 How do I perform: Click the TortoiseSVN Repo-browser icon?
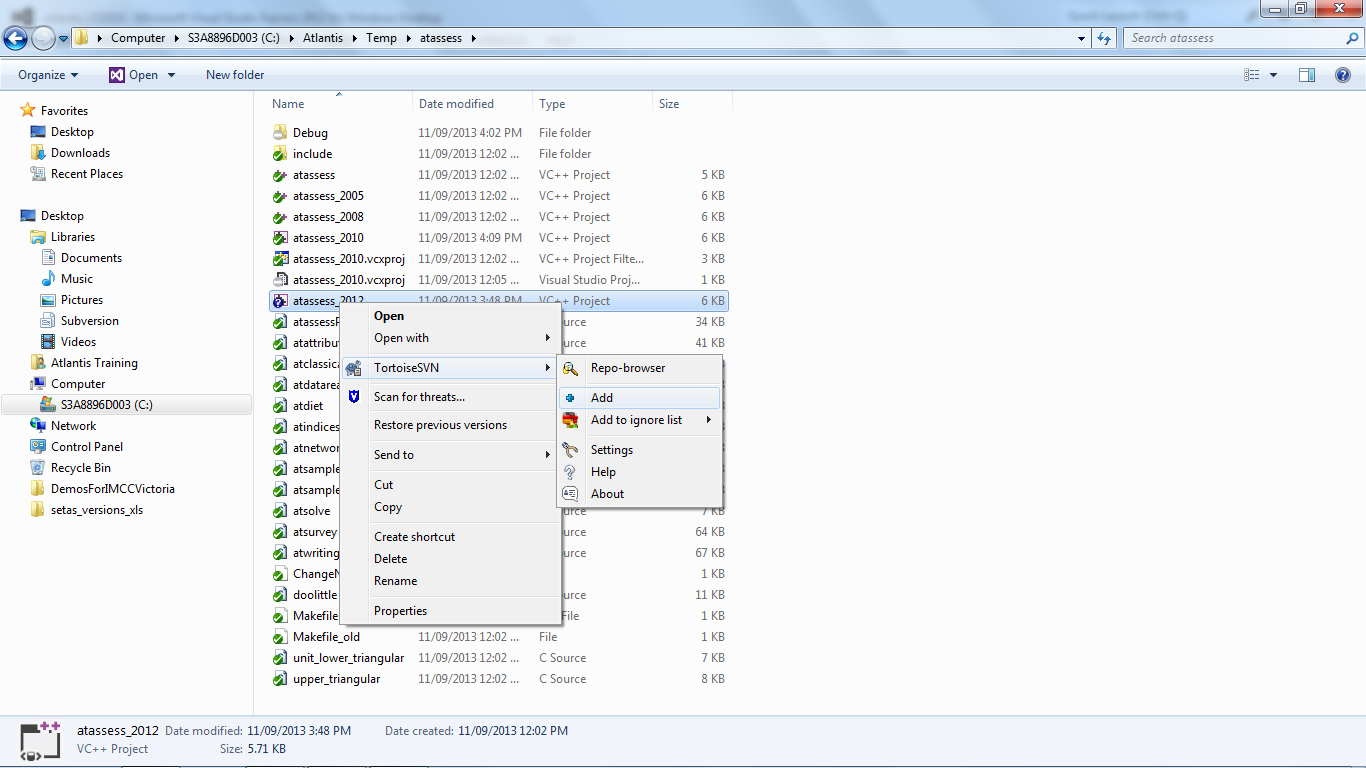click(570, 368)
